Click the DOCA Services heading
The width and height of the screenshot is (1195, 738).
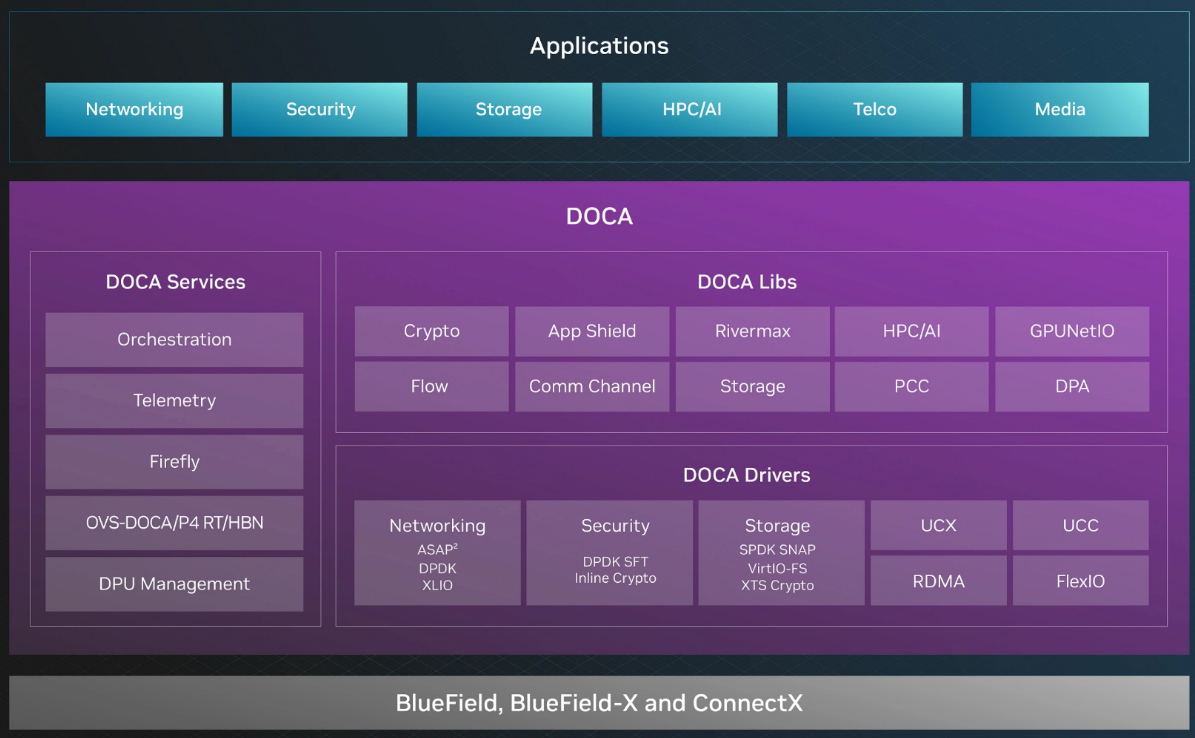pyautogui.click(x=175, y=282)
